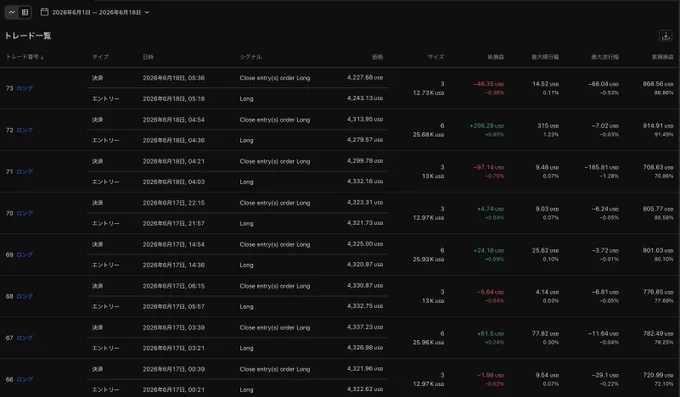Select net loss -1.98 USD
The width and height of the screenshot is (680, 397).
[x=490, y=375]
